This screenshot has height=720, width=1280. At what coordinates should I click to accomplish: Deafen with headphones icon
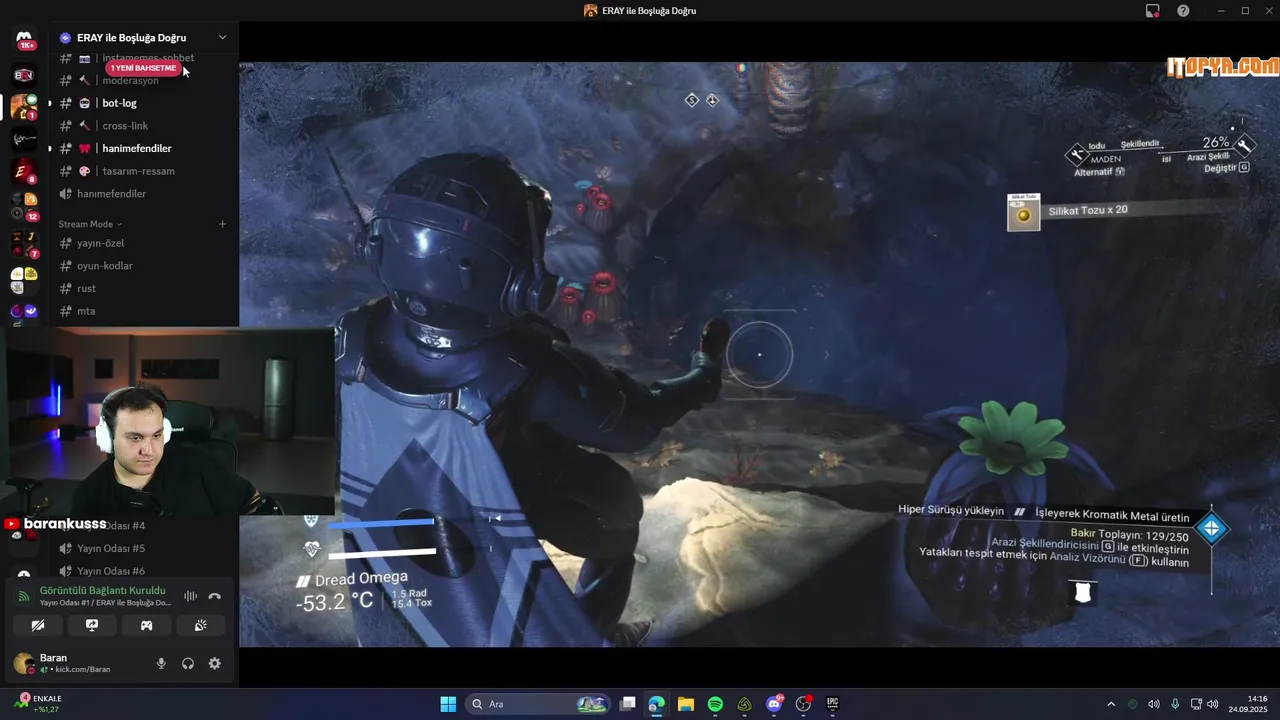188,663
